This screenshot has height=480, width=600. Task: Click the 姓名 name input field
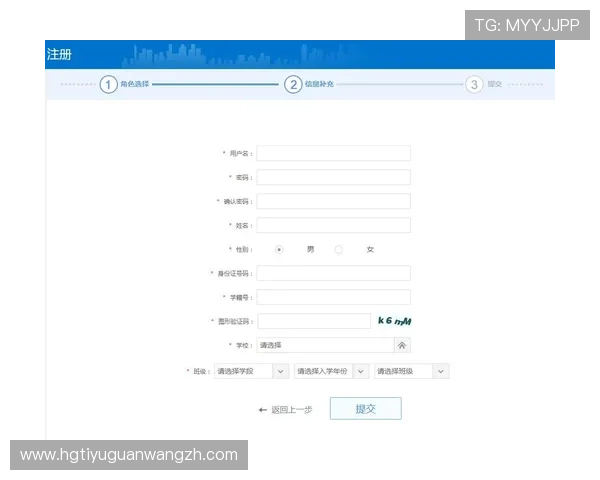(x=333, y=225)
